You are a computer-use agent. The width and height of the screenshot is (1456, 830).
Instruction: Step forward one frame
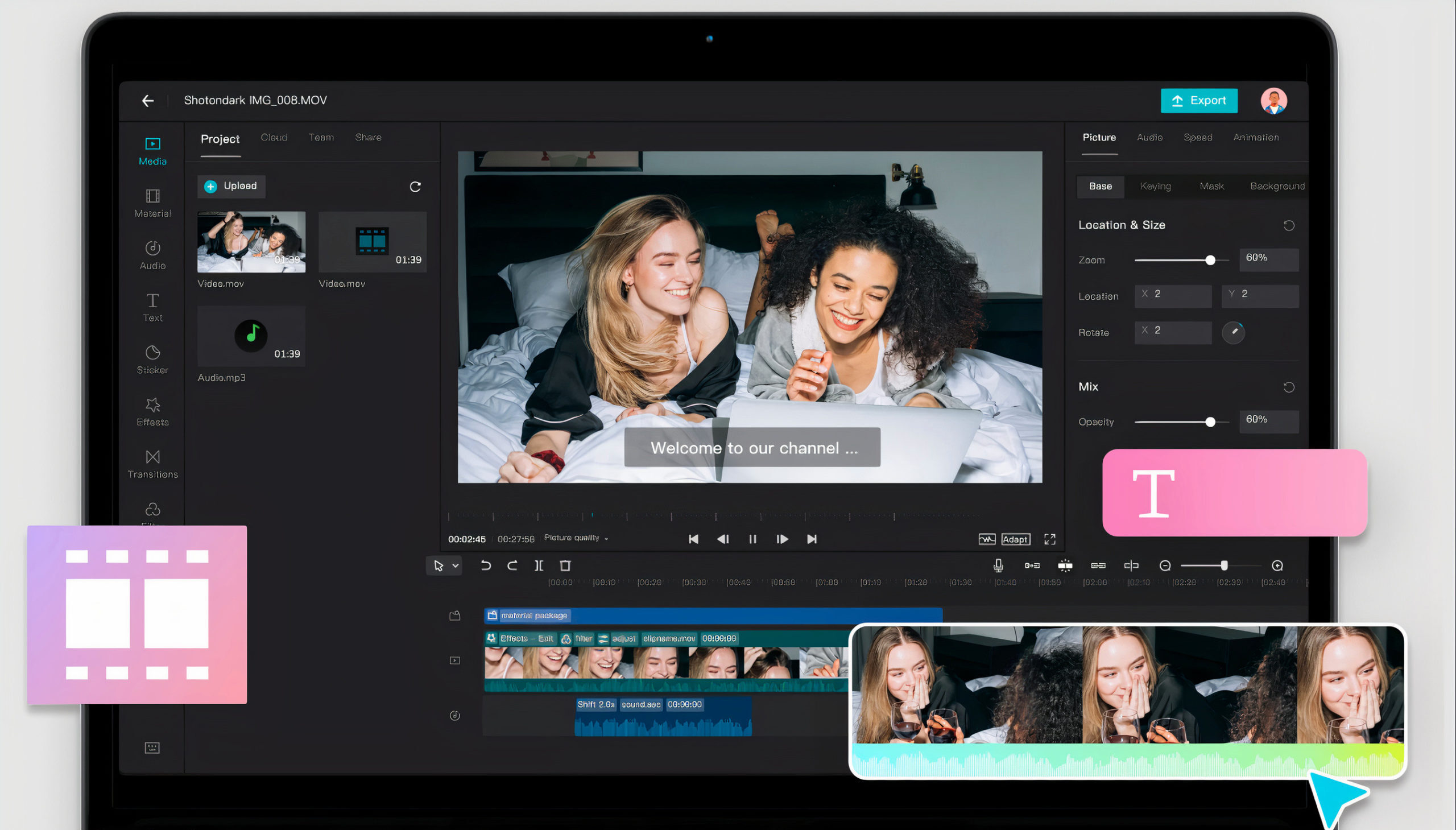[x=783, y=539]
